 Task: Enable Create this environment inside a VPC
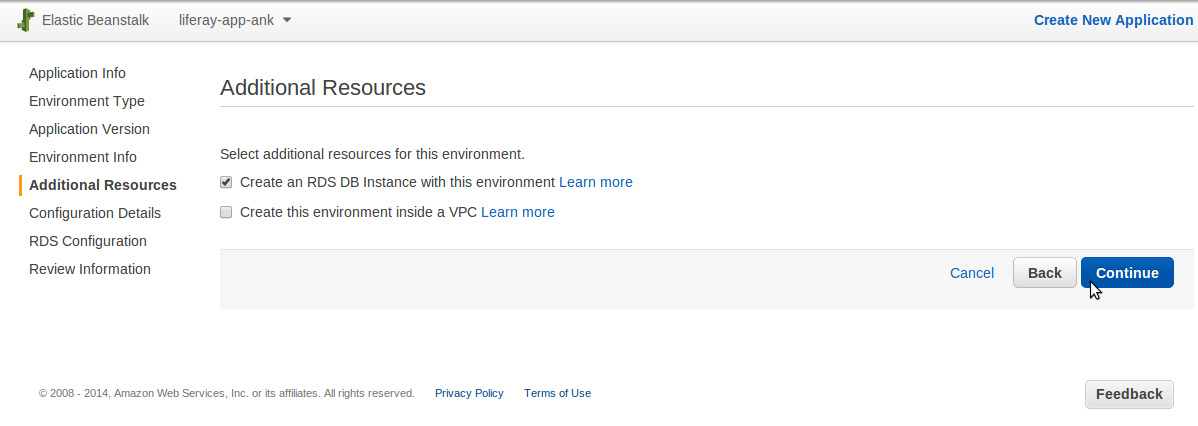225,212
